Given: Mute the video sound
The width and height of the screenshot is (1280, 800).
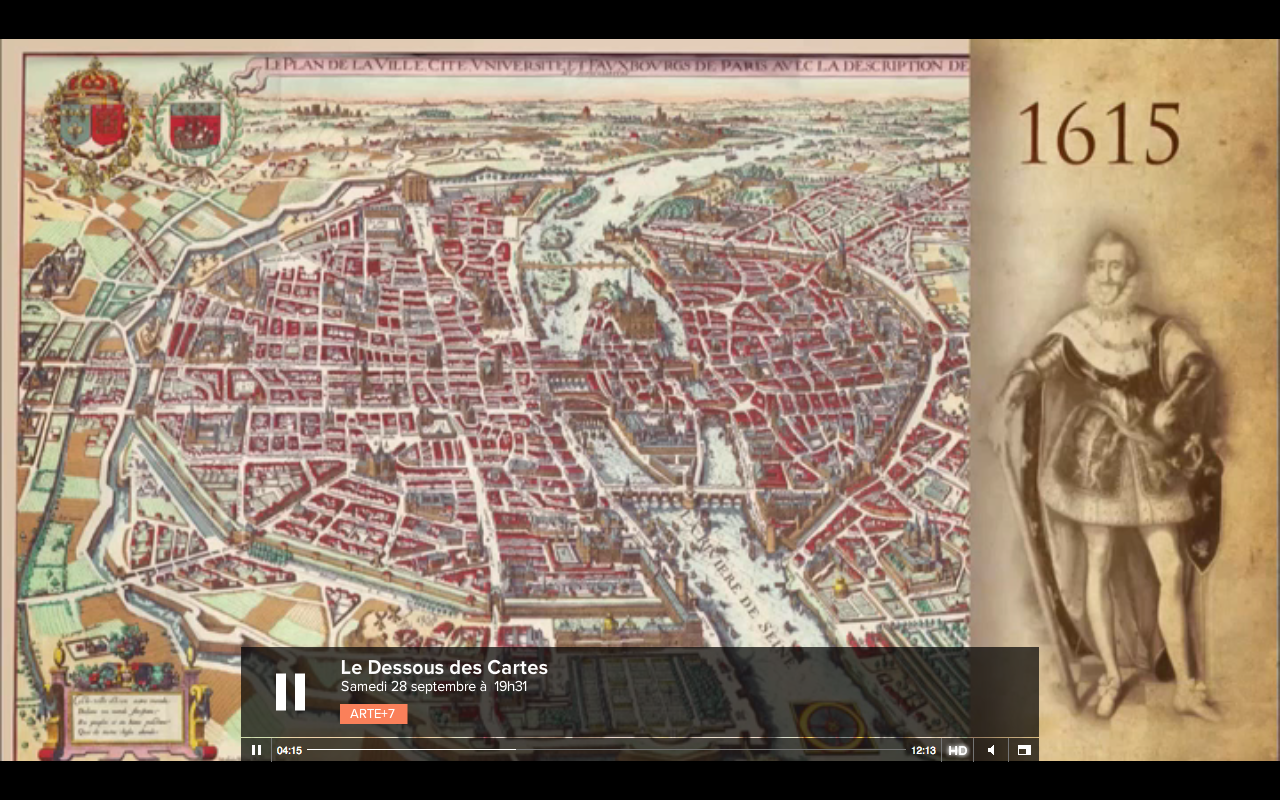Looking at the screenshot, I should (991, 750).
